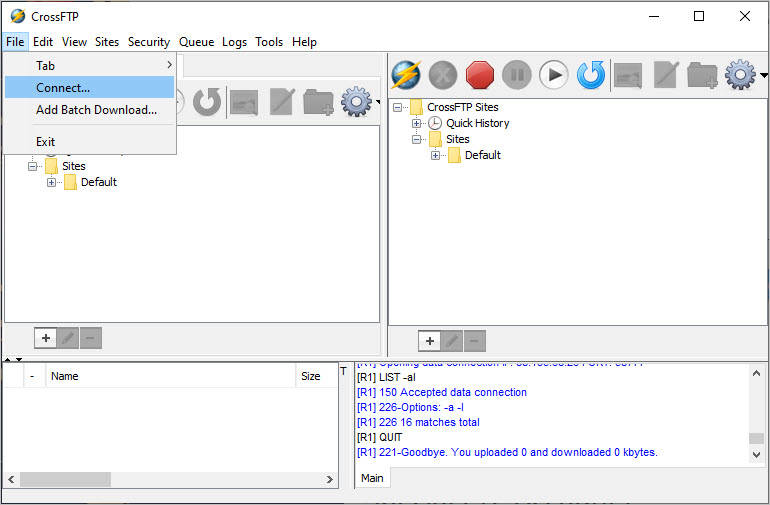Open the Sites menu
Screen dimensions: 770x505
[x=107, y=42]
